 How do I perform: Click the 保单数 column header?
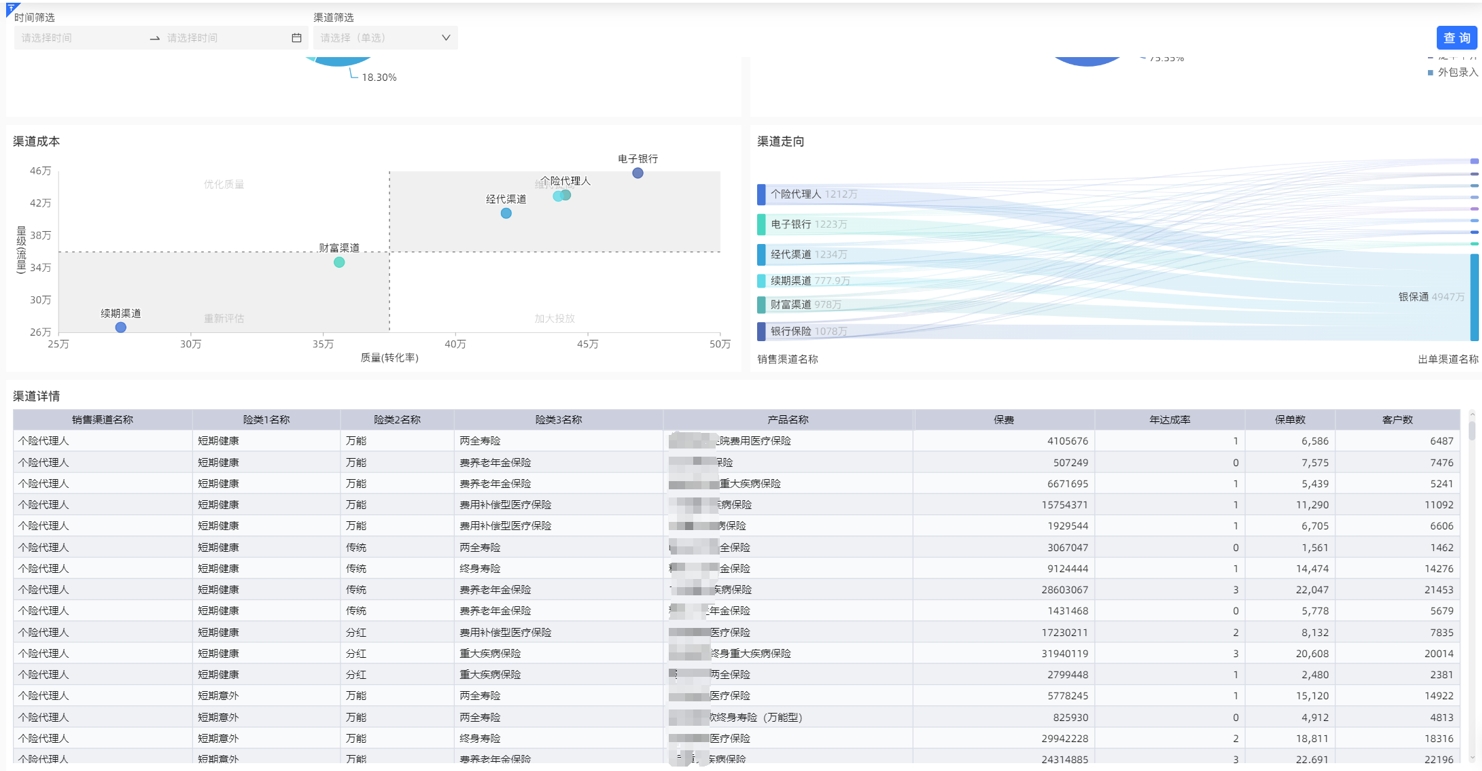click(x=1290, y=420)
